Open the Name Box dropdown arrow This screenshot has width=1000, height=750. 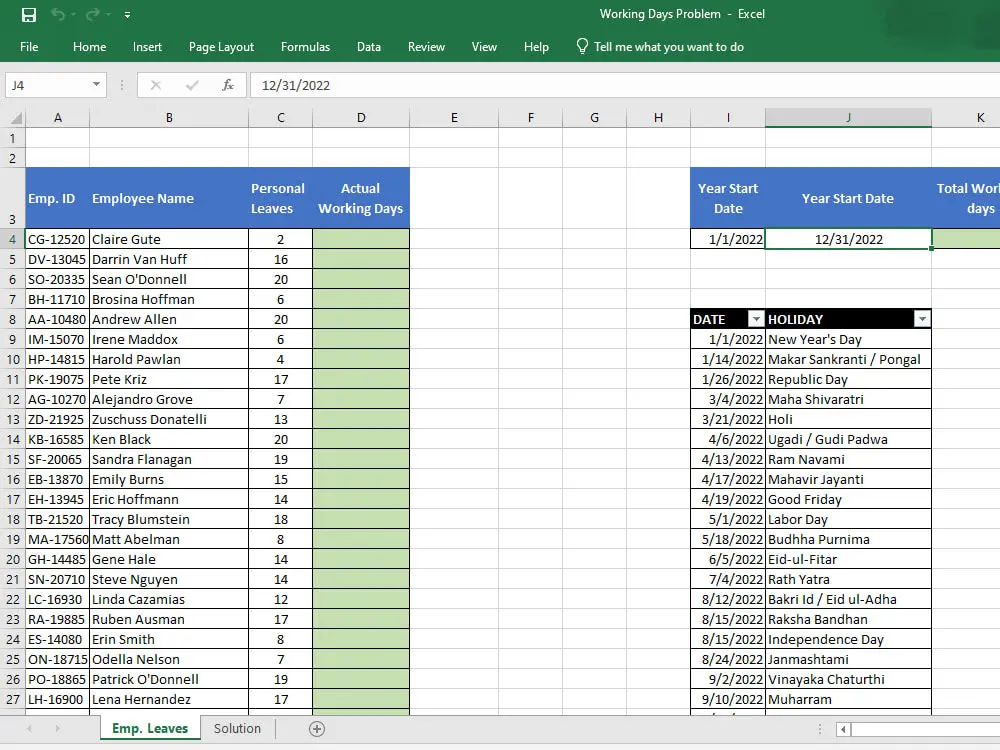tap(97, 85)
